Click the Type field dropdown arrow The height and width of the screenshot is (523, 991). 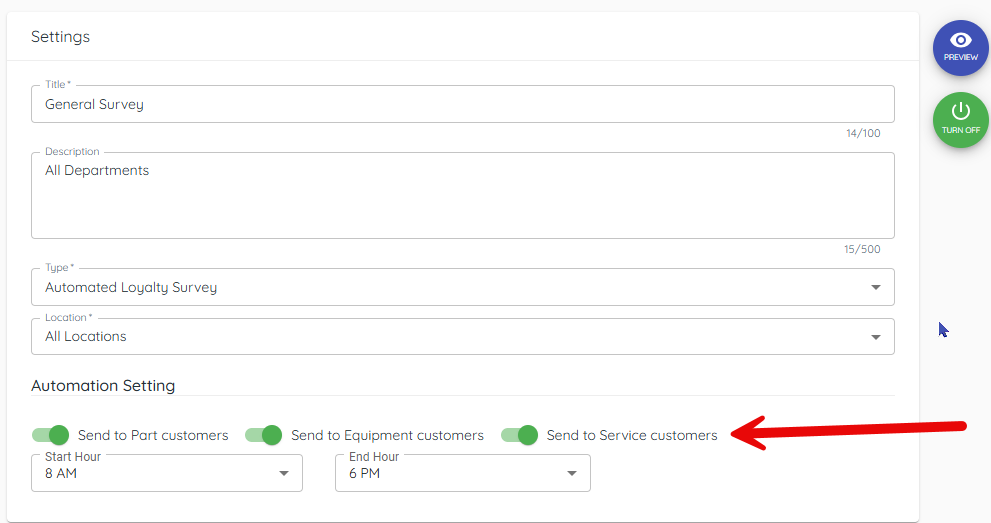point(876,288)
